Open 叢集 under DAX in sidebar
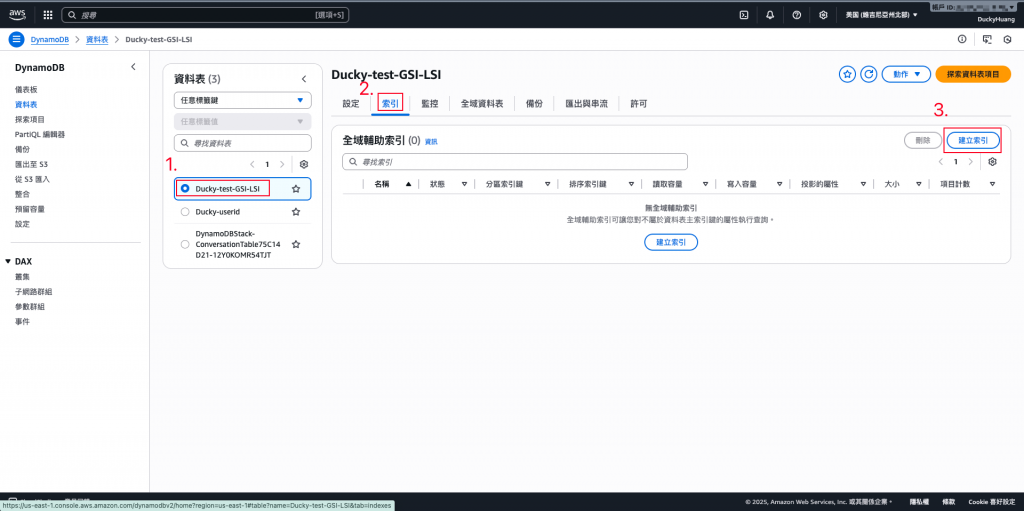The width and height of the screenshot is (1024, 511). click(23, 276)
